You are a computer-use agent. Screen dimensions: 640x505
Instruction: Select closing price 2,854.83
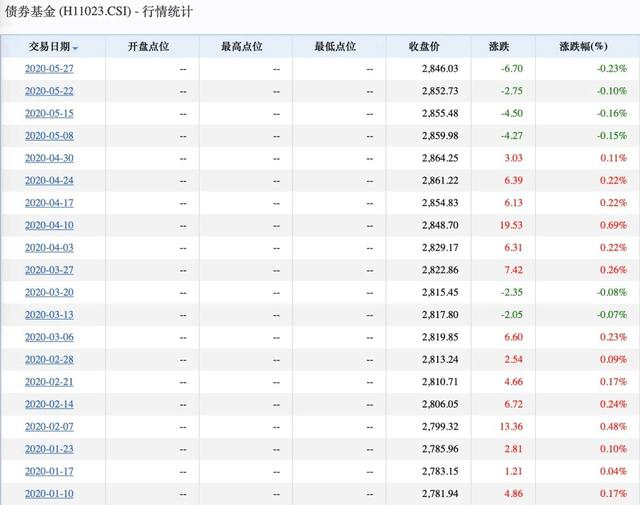pyautogui.click(x=440, y=203)
